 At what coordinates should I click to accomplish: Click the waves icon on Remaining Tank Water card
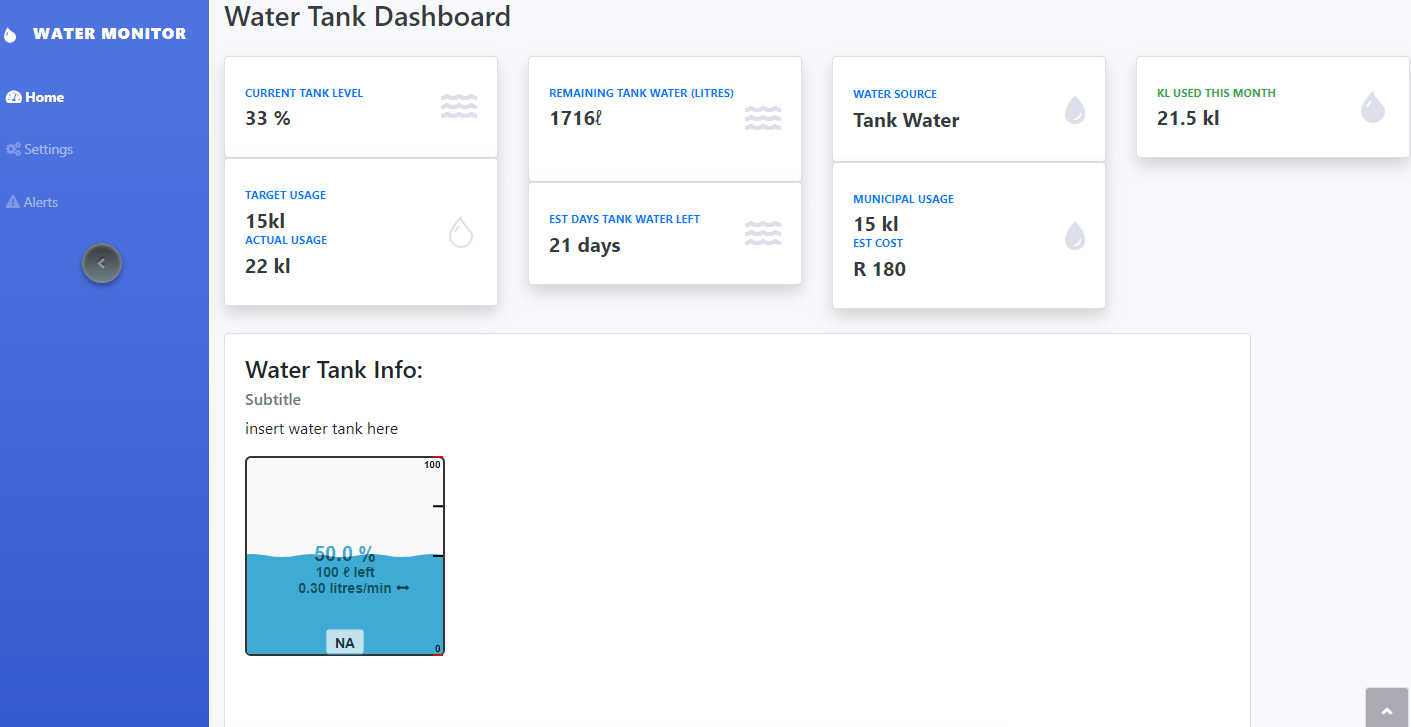tap(763, 117)
